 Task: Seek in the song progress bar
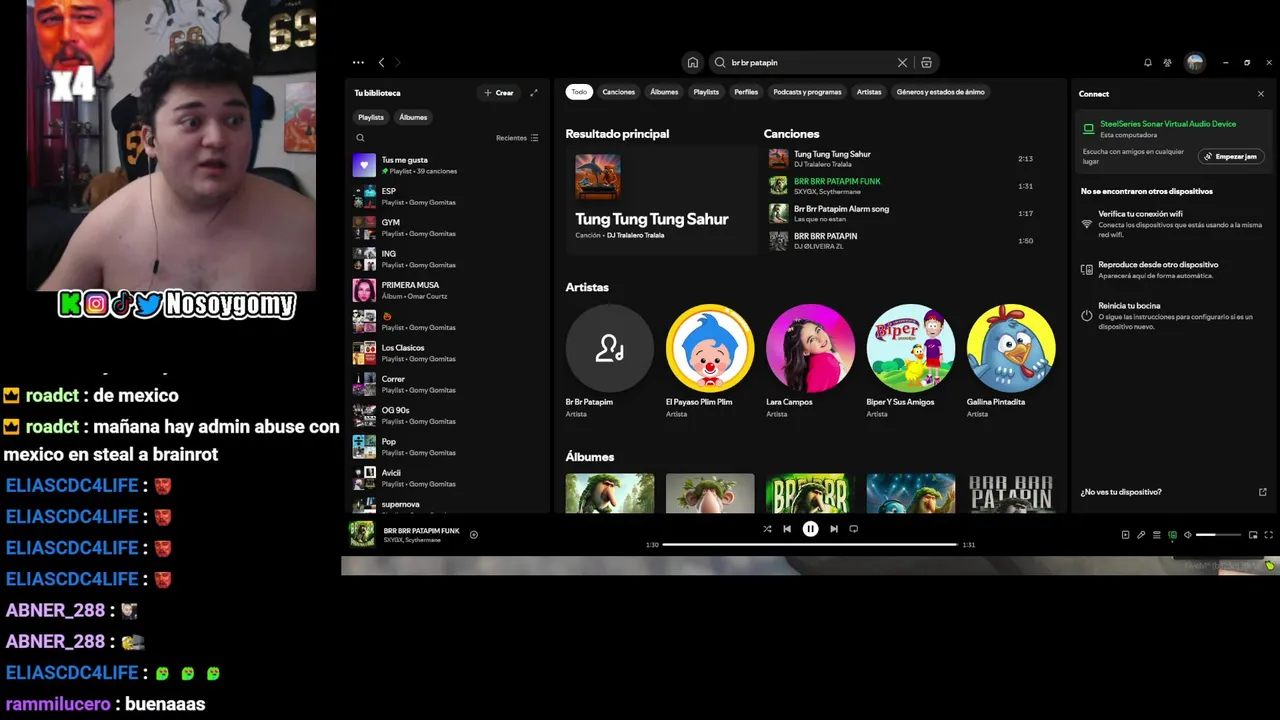click(810, 545)
